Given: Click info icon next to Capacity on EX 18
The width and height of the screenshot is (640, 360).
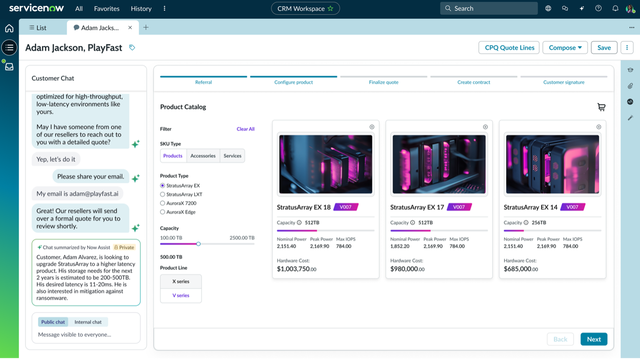Looking at the screenshot, I should (x=299, y=222).
